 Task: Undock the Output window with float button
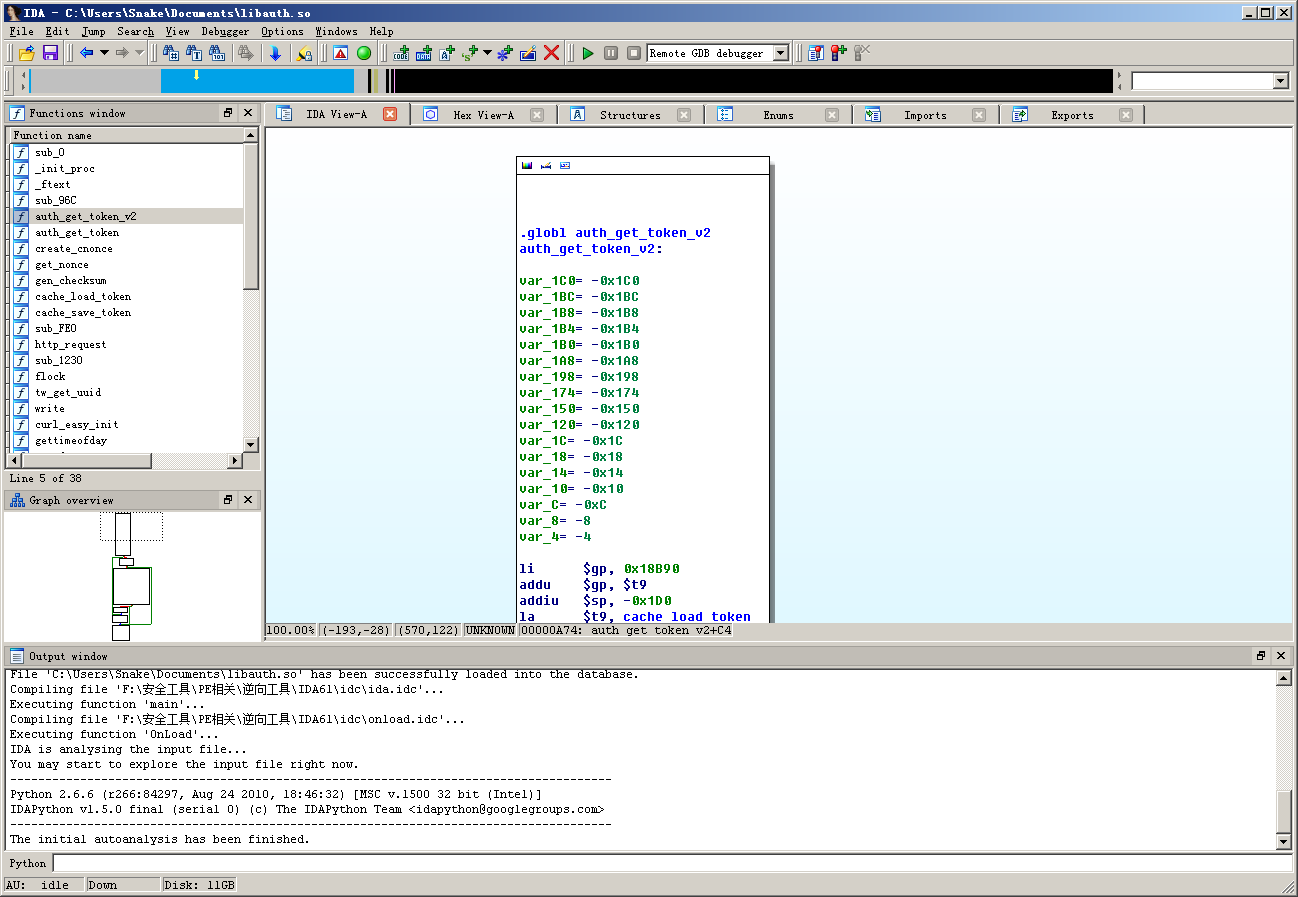[x=1261, y=656]
